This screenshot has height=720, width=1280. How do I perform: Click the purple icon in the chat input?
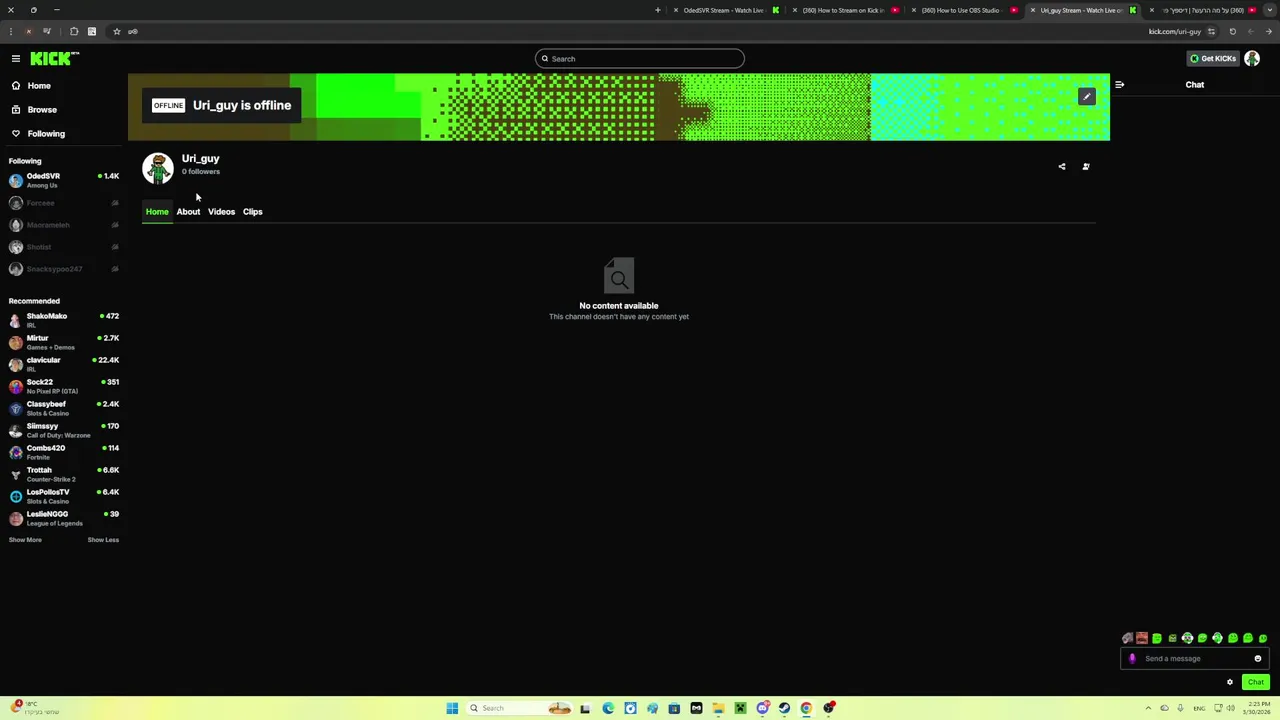1132,659
